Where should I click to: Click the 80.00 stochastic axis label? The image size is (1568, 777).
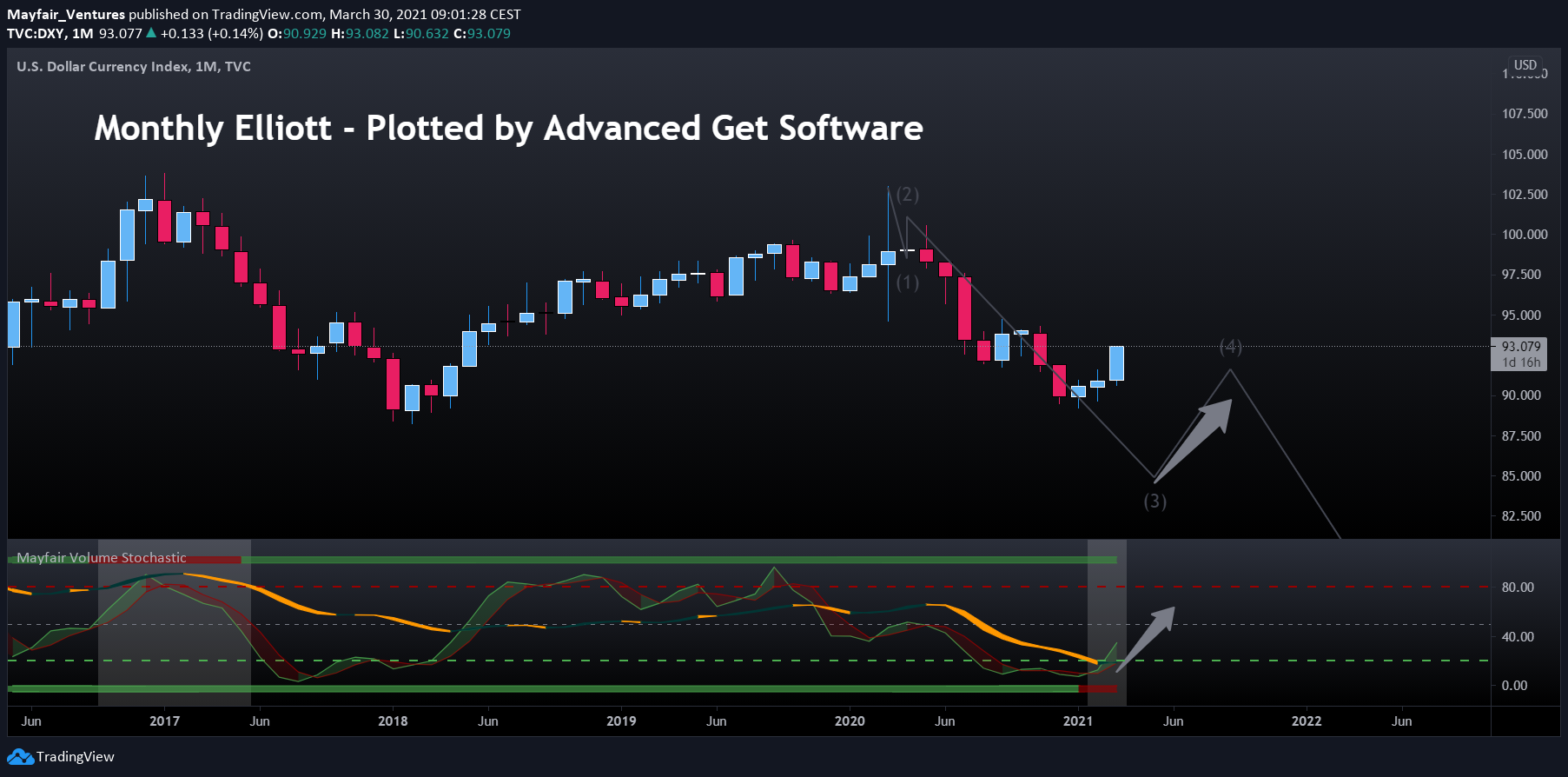coord(1518,588)
